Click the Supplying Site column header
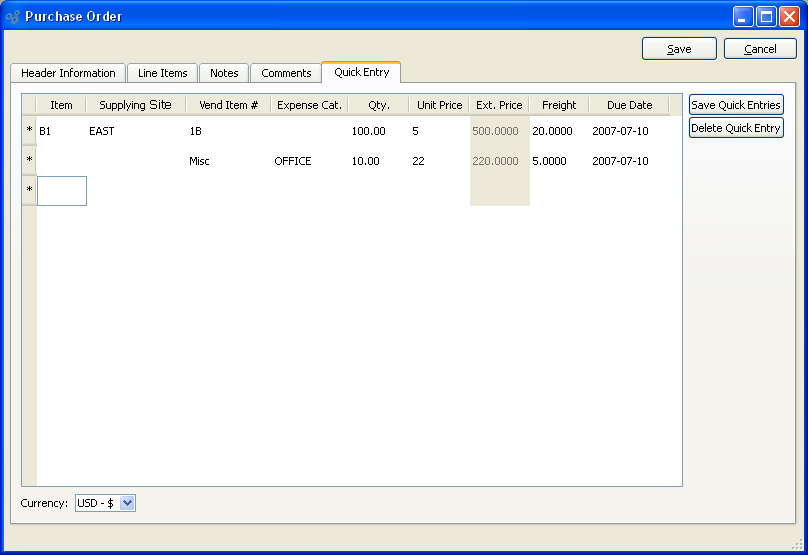The height and width of the screenshot is (555, 808). tap(136, 105)
